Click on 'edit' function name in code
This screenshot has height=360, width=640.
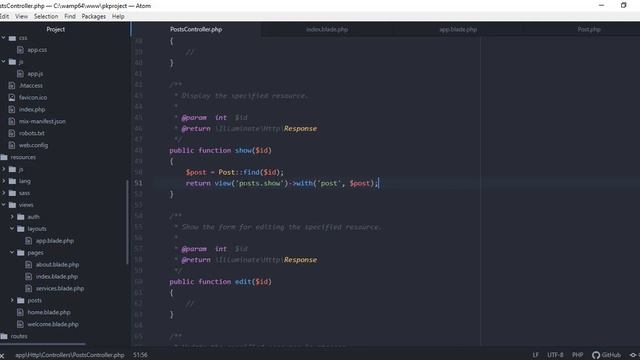(x=243, y=282)
